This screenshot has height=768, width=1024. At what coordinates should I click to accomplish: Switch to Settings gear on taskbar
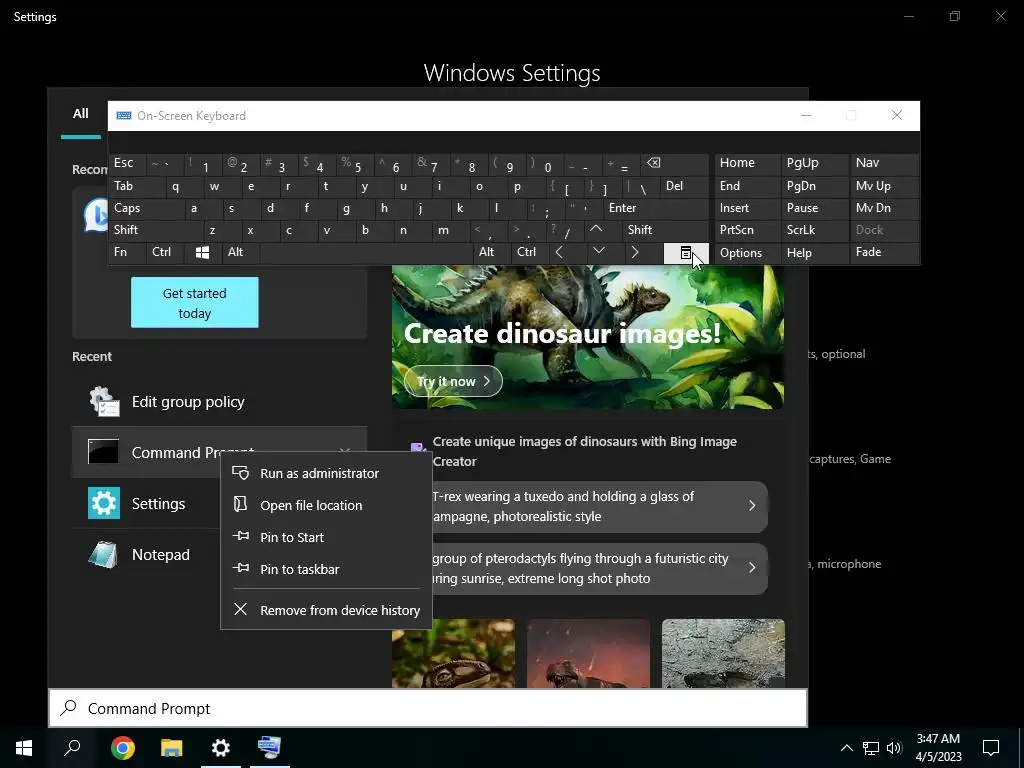221,748
